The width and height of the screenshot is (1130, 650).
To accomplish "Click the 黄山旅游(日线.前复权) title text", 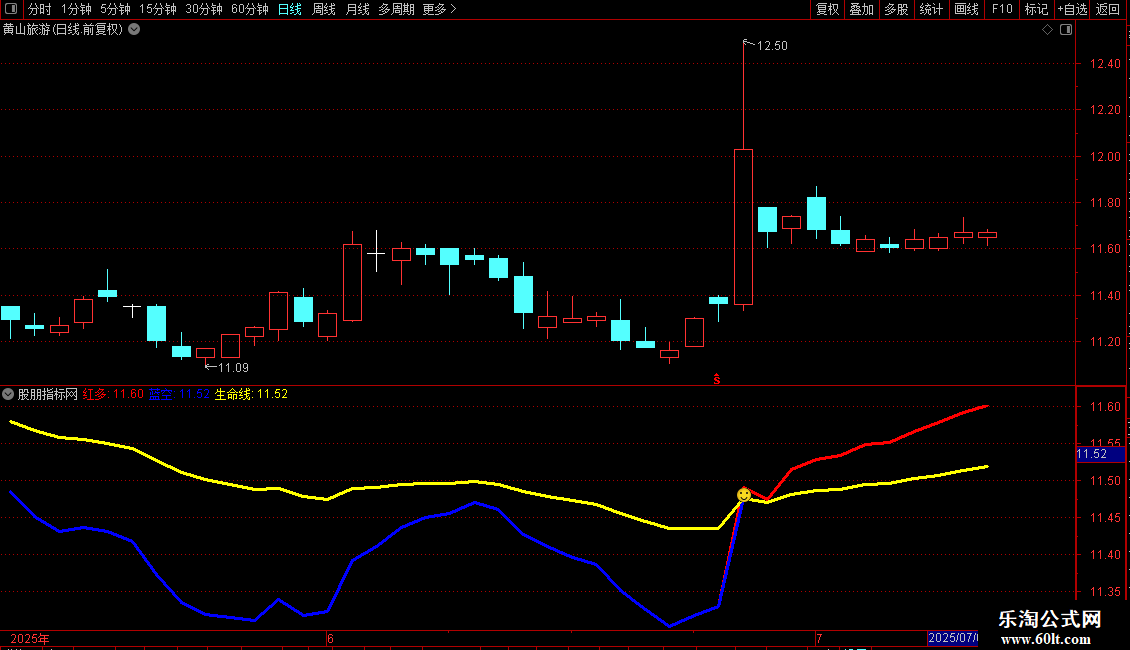I will (63, 30).
